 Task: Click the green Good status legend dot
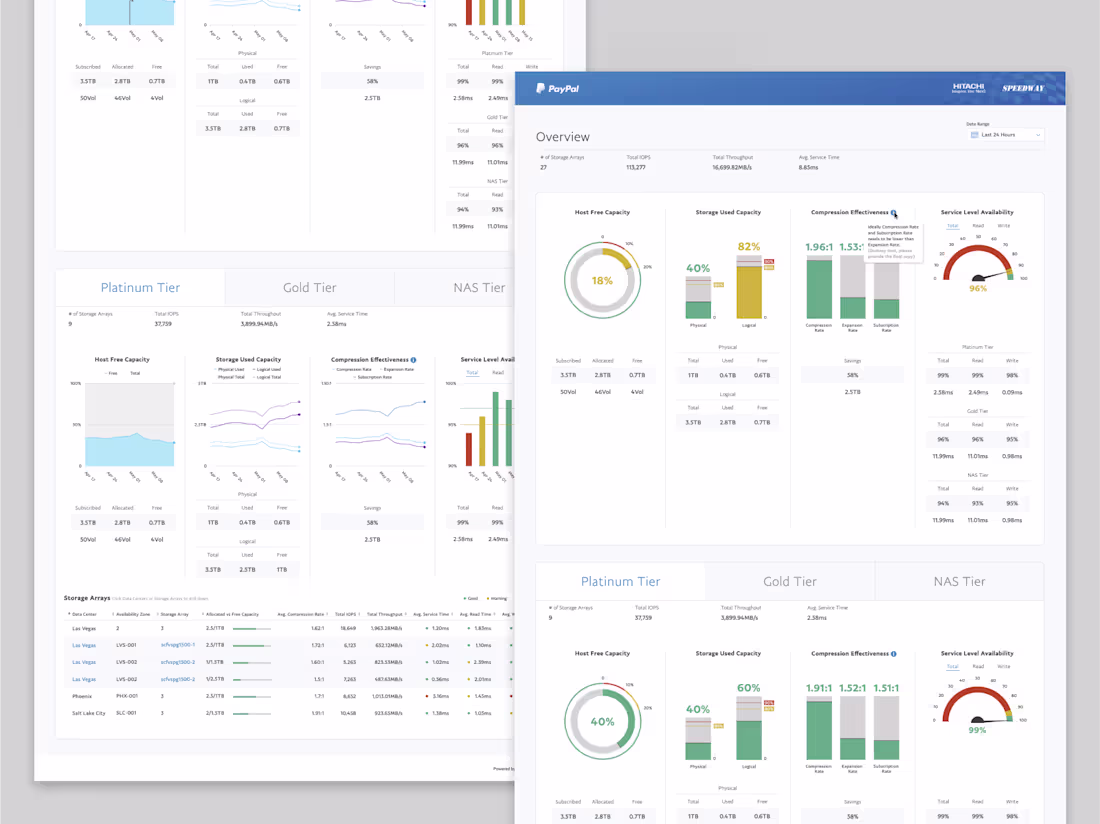point(465,597)
